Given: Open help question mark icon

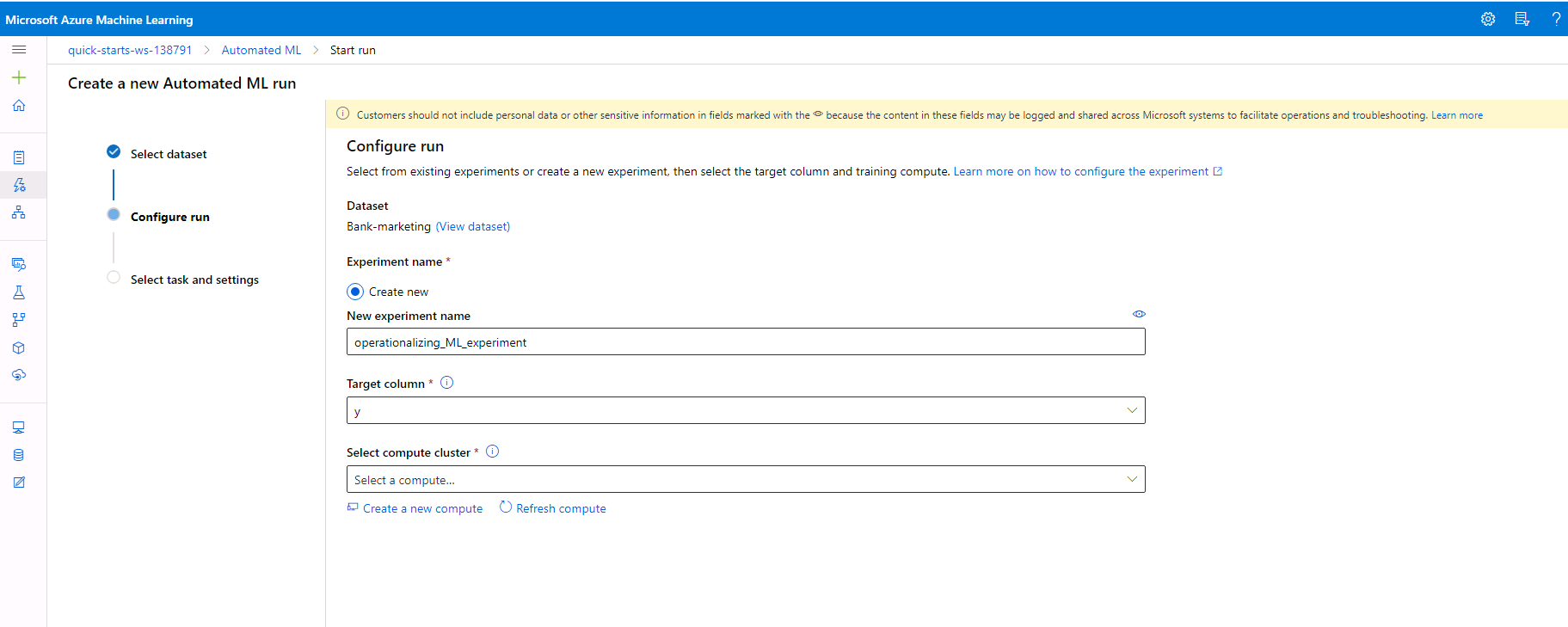Looking at the screenshot, I should coord(1556,19).
